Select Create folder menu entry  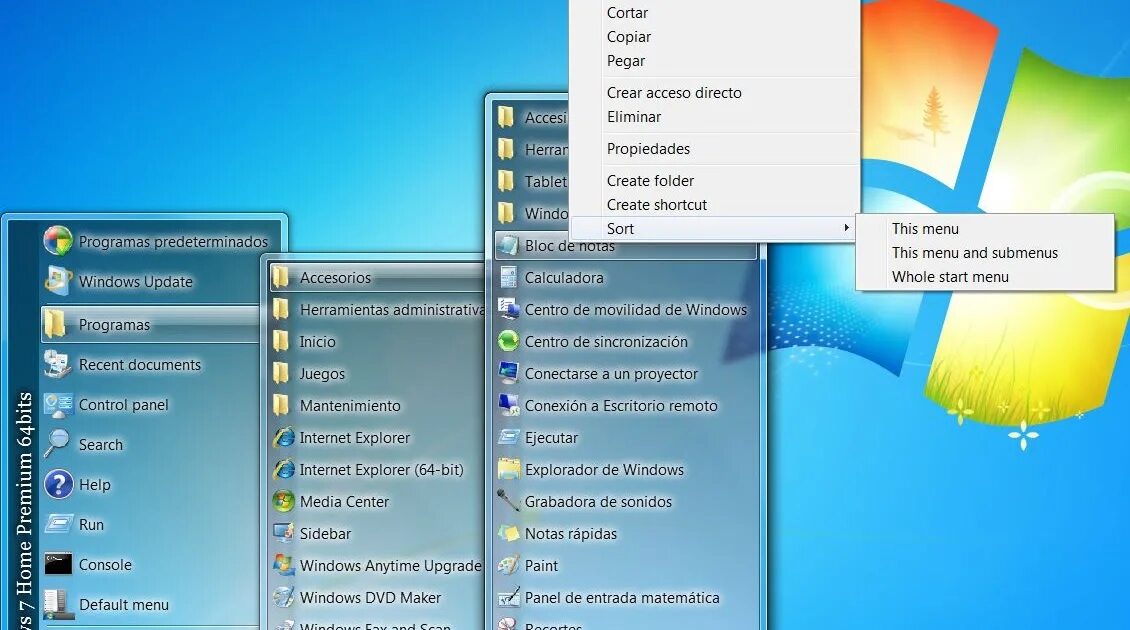[x=650, y=180]
